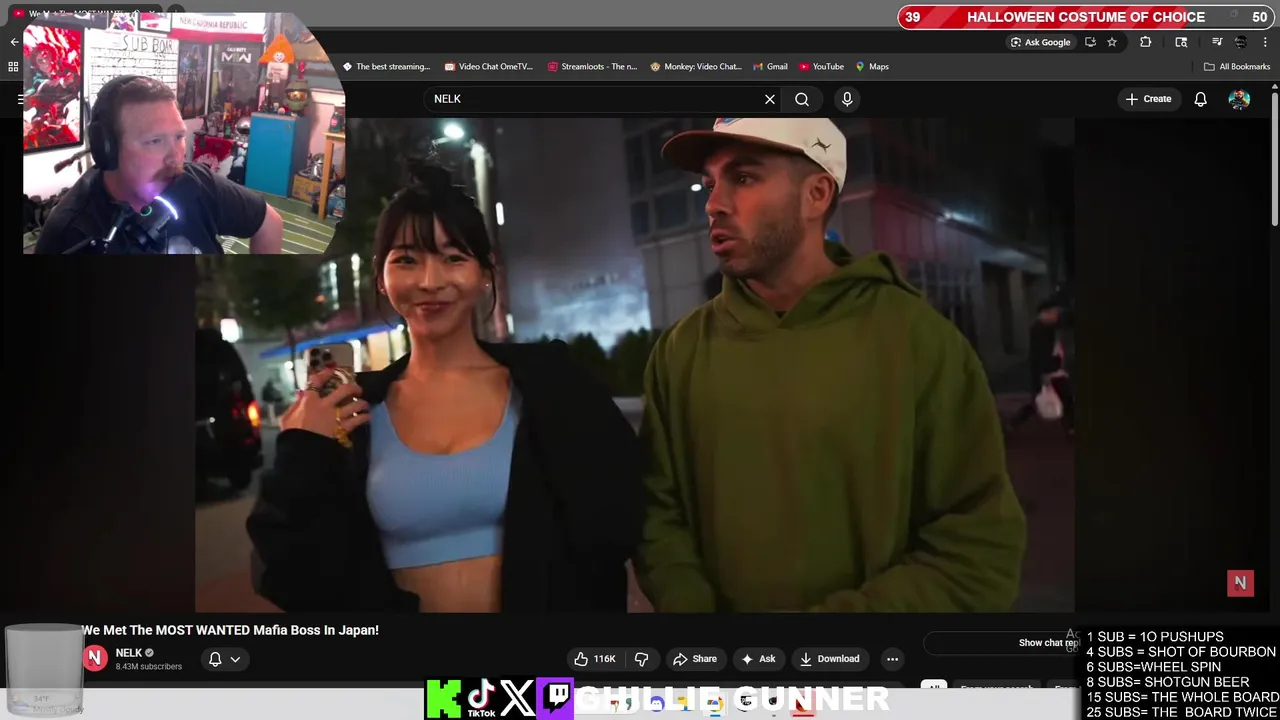Click the Kick logo in the overlay

coord(444,699)
